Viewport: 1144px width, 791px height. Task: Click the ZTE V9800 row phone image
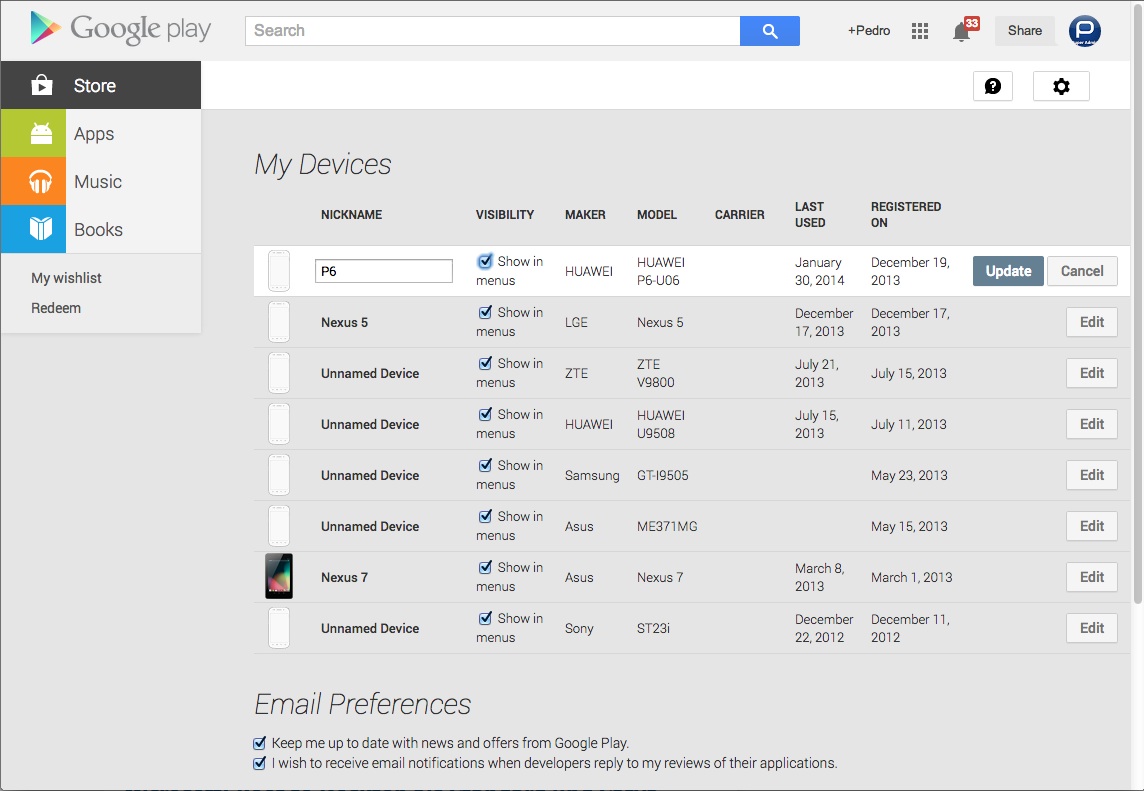click(279, 373)
